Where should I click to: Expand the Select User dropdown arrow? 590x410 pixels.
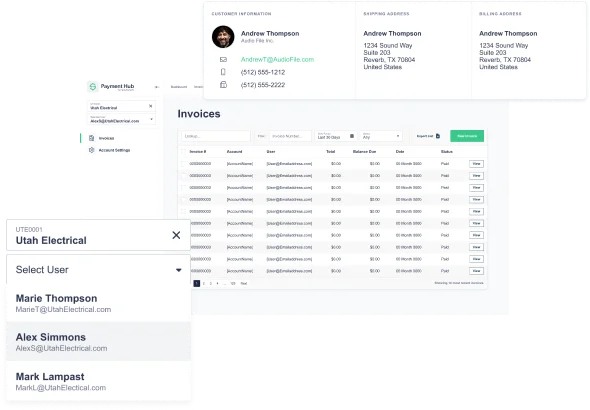click(x=179, y=270)
